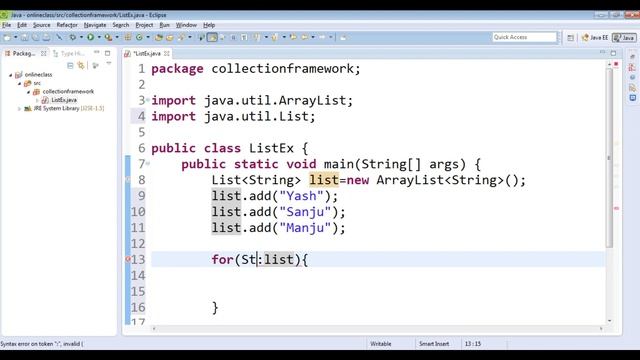Screen dimensions: 640x360
Task: Click the bottom icon in right side trim
Action: coord(632,98)
